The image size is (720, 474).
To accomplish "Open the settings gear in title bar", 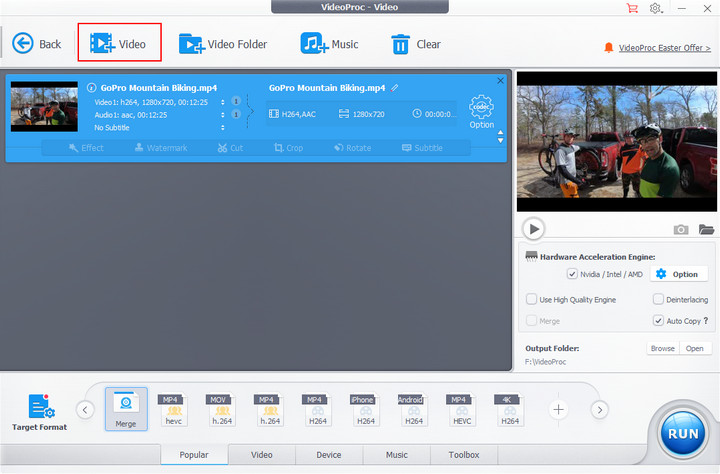I will point(655,8).
